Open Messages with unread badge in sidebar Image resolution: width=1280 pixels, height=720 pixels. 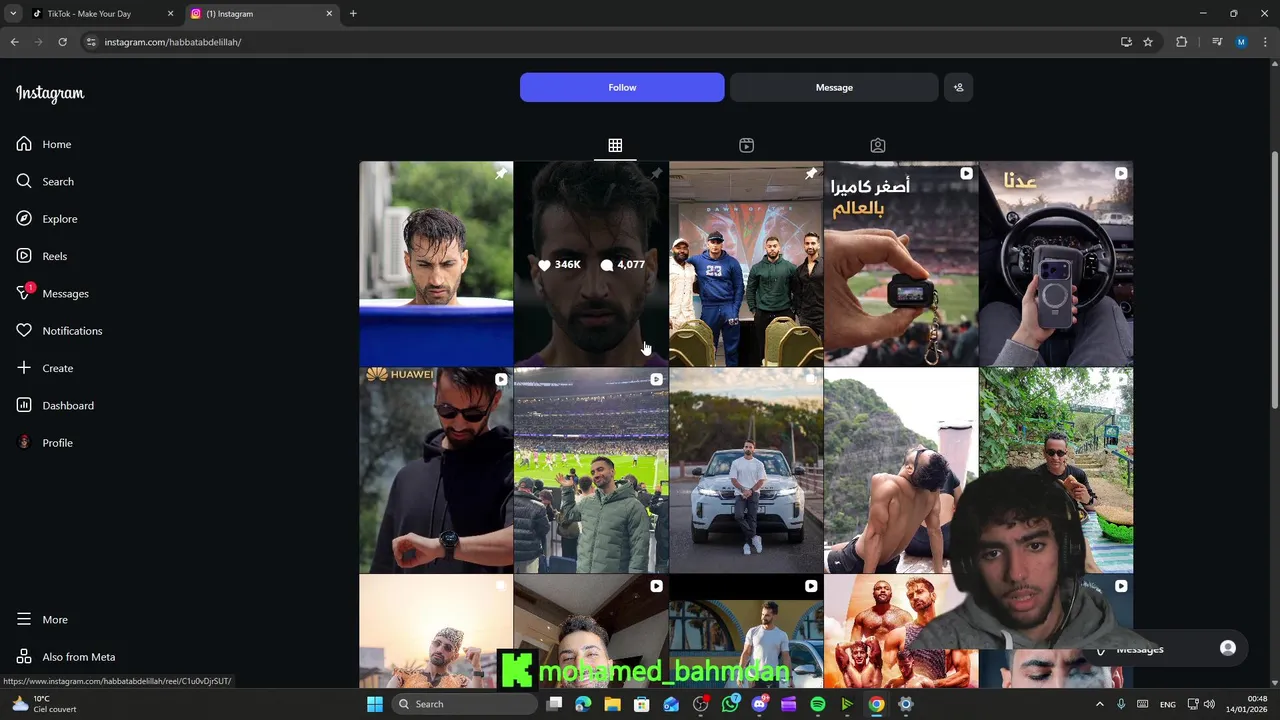pyautogui.click(x=52, y=293)
